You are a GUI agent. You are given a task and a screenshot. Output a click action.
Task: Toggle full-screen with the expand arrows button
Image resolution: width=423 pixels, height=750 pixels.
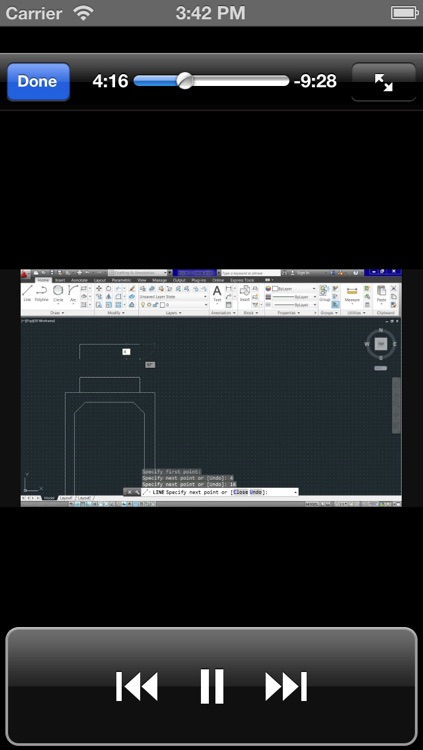click(384, 82)
